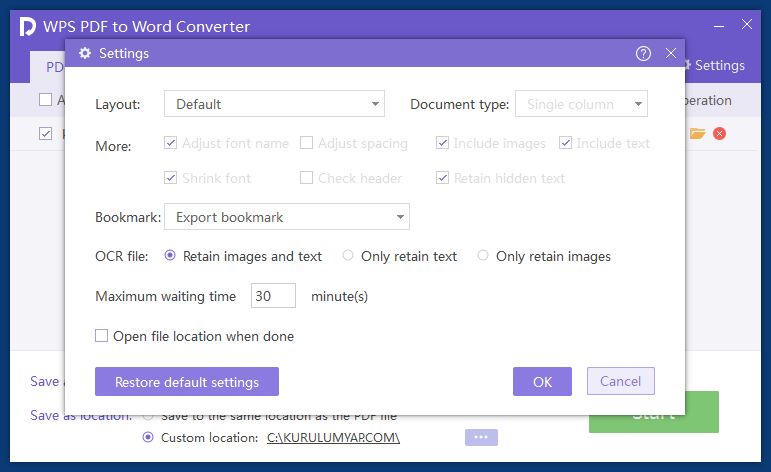Toggle the Adjust spacing checkbox

tap(306, 143)
